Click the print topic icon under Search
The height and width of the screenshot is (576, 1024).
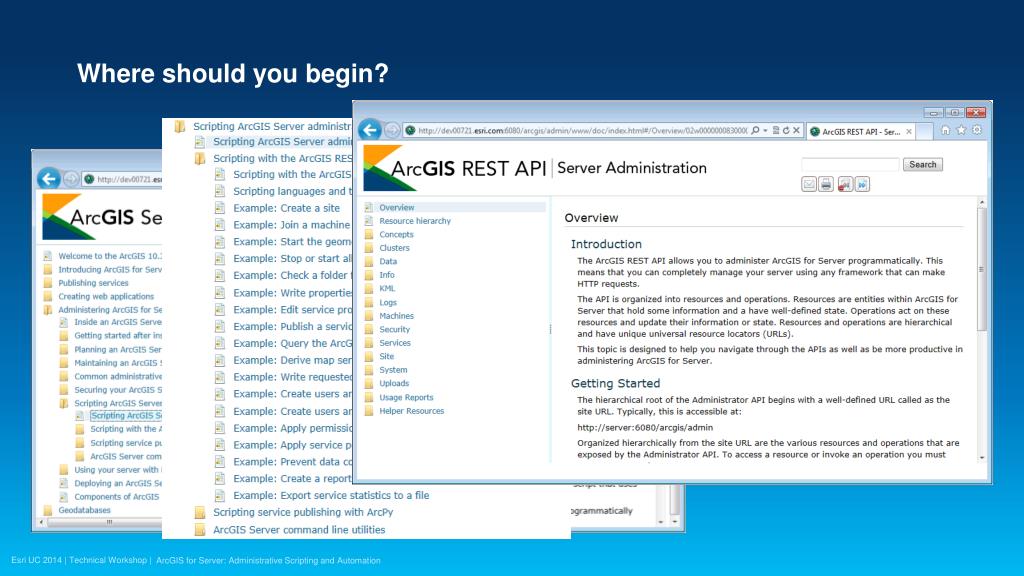(x=826, y=184)
